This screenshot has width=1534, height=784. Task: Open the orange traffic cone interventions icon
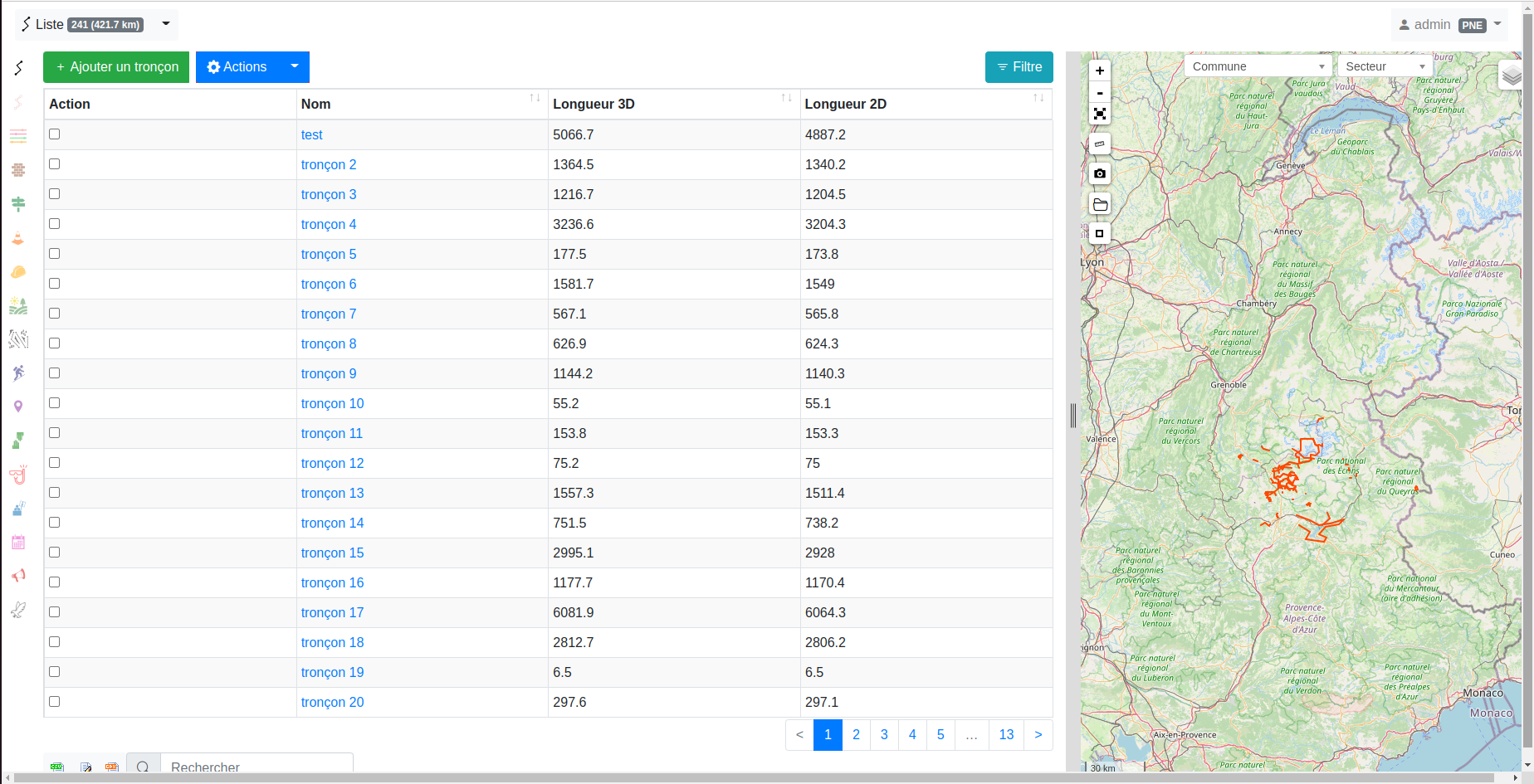tap(18, 238)
